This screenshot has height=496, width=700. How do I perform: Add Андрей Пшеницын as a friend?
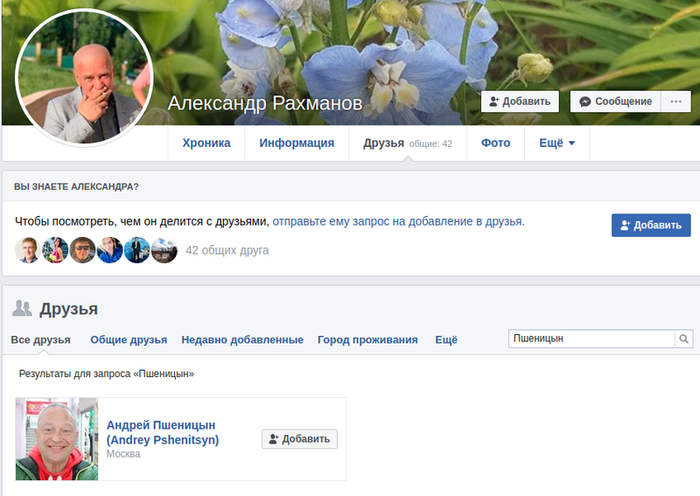[x=300, y=439]
